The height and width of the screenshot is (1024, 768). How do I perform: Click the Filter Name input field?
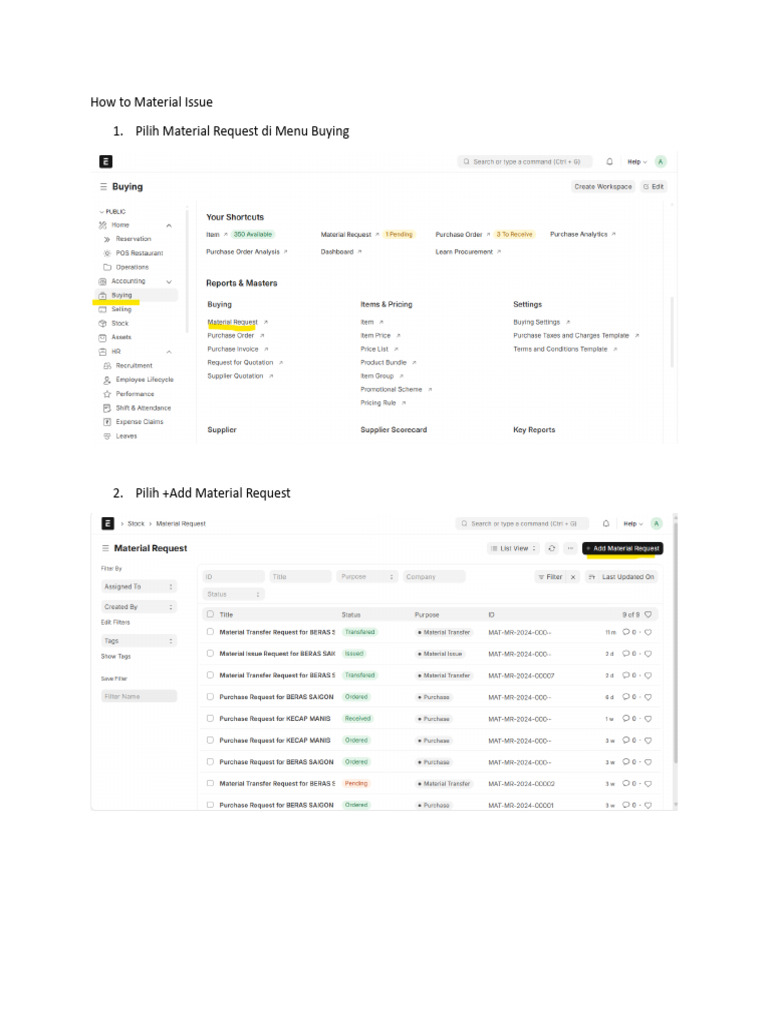139,696
